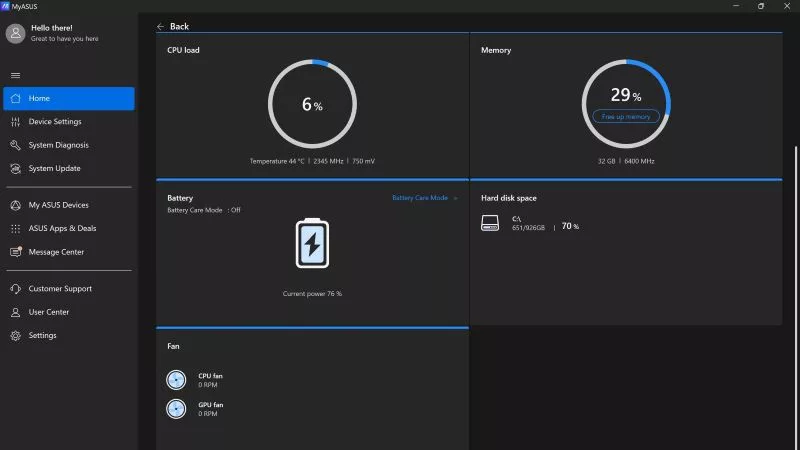Open the Battery Care Mode link
Image resolution: width=800 pixels, height=450 pixels.
424,198
